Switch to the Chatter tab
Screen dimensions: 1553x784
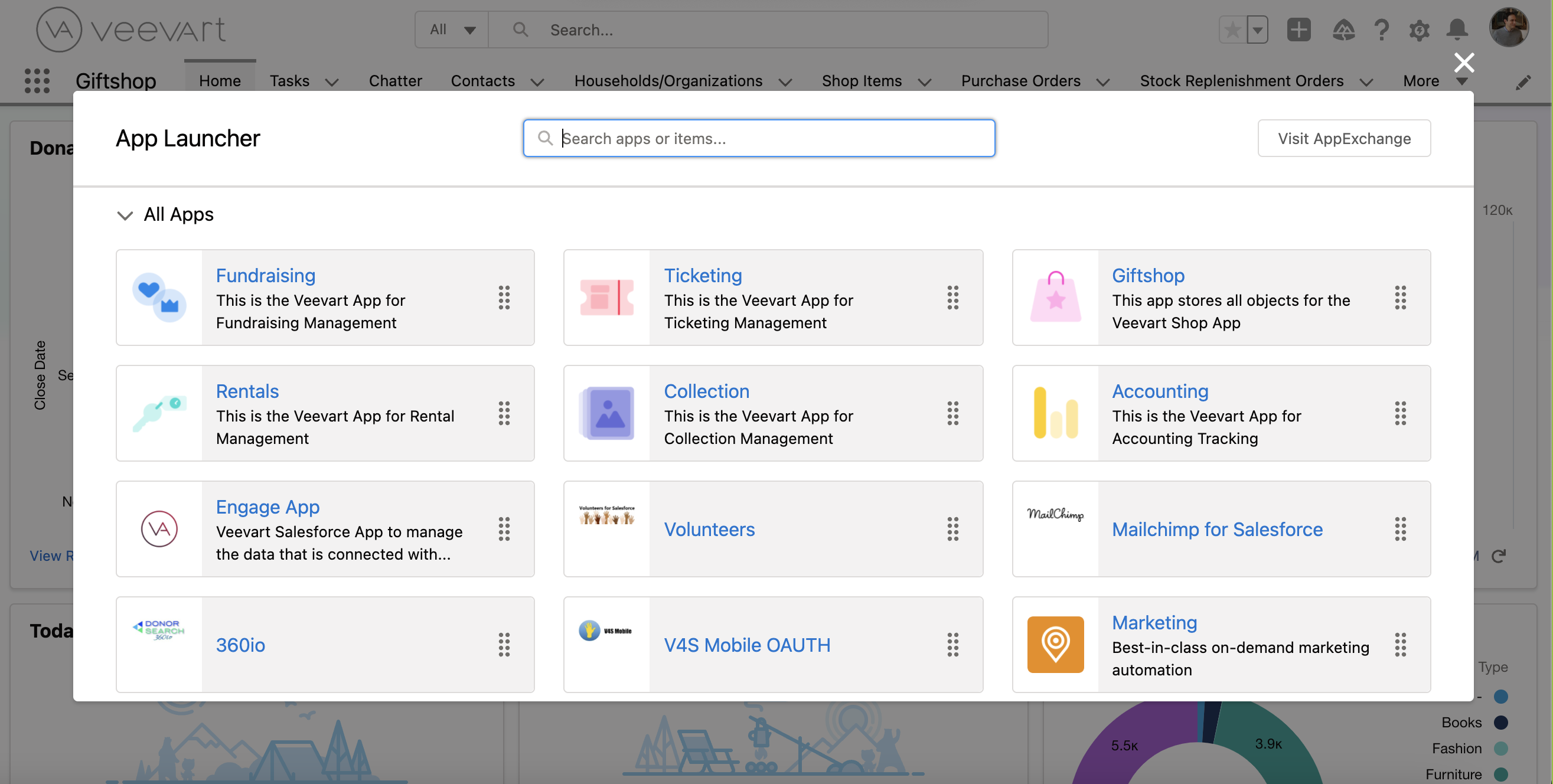coord(395,81)
